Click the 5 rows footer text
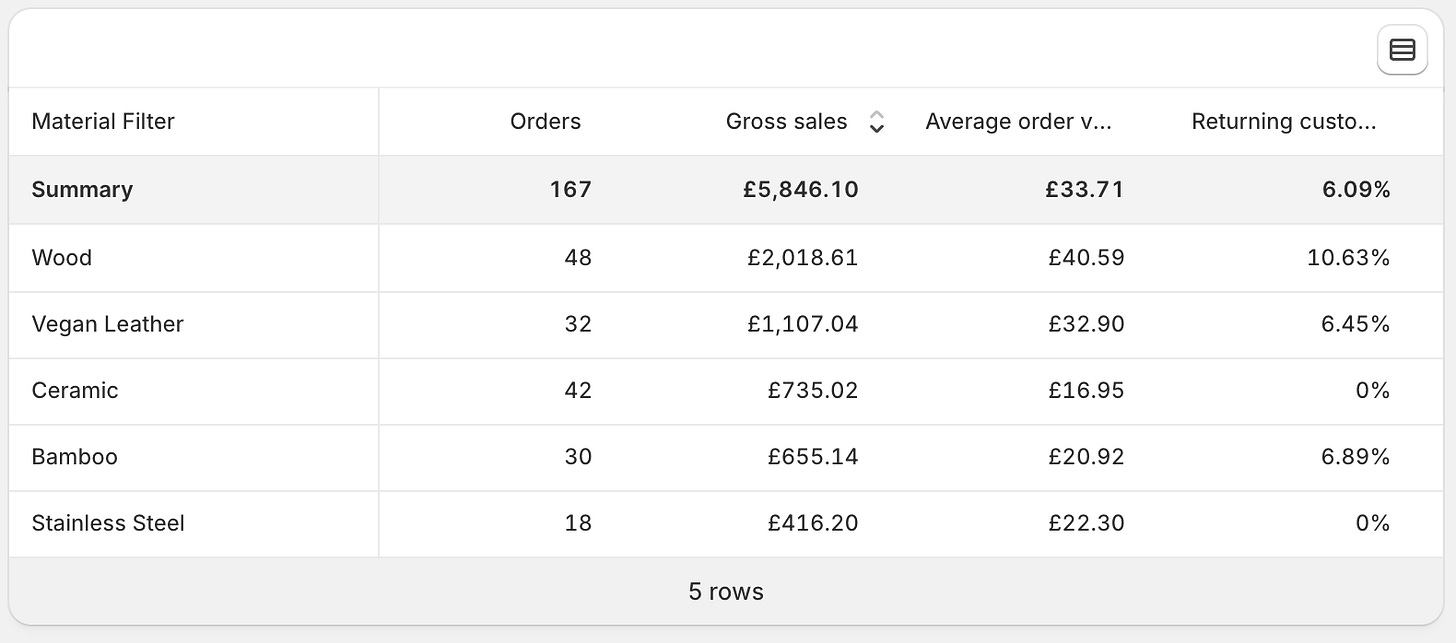 point(726,592)
